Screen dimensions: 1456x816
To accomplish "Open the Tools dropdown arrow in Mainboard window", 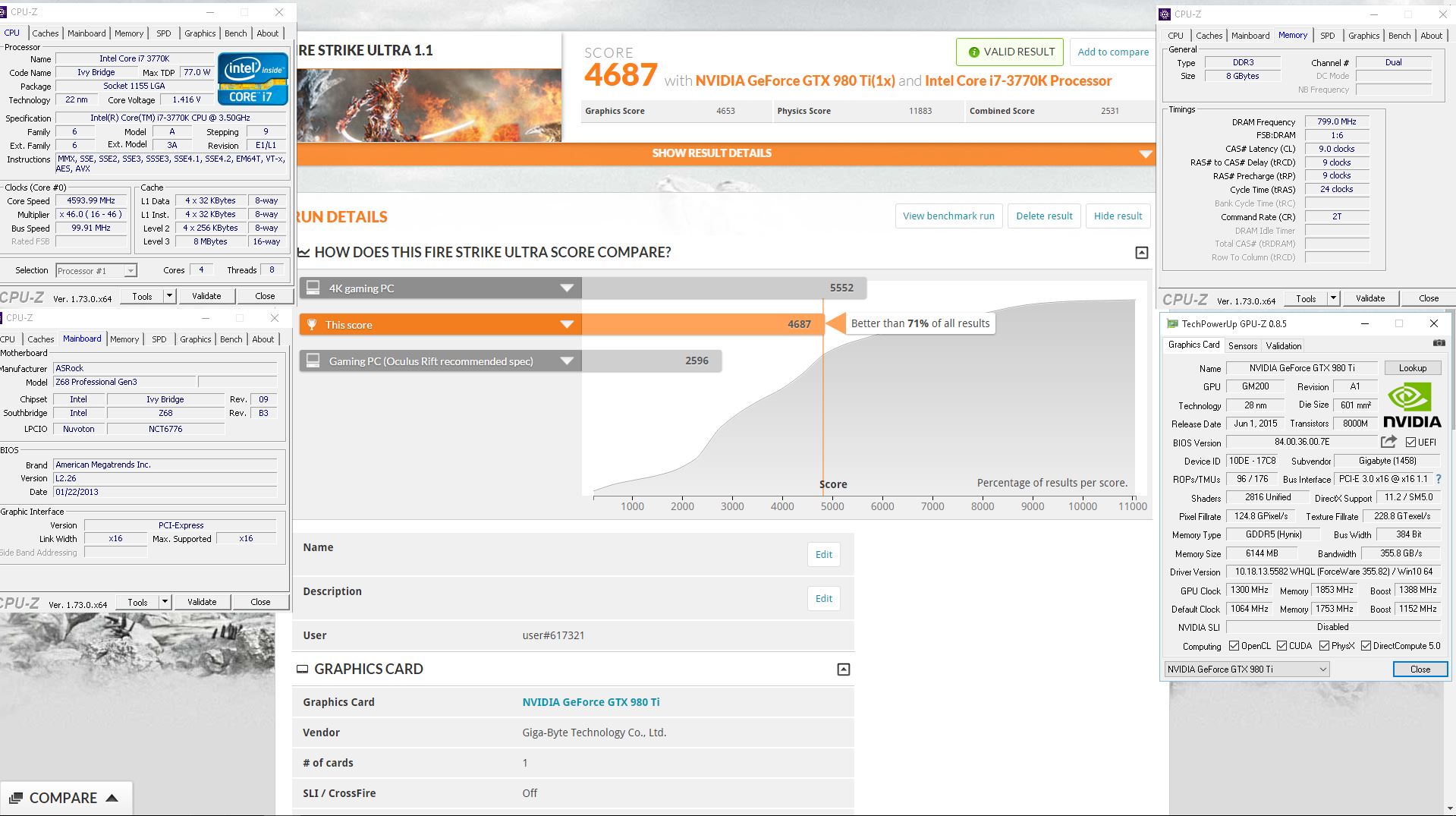I will (x=165, y=602).
